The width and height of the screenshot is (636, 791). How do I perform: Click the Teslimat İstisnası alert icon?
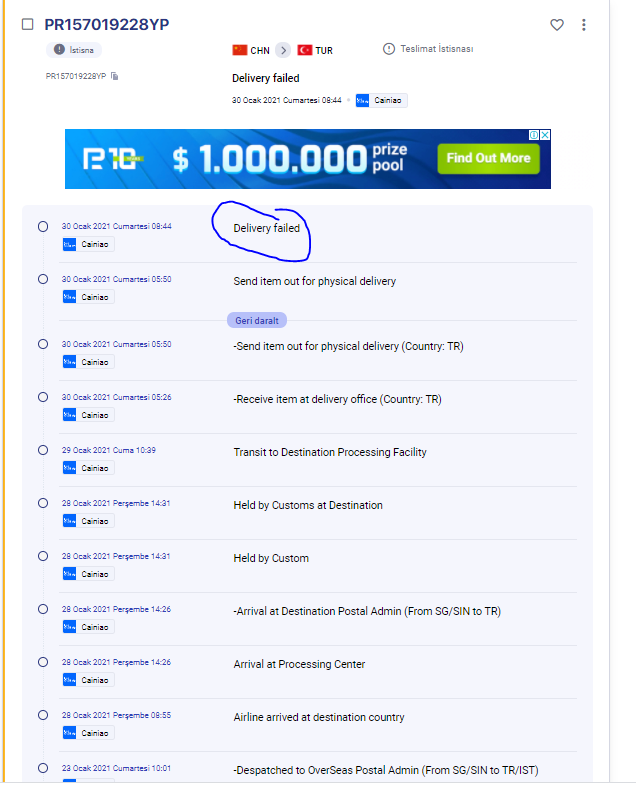click(x=389, y=49)
